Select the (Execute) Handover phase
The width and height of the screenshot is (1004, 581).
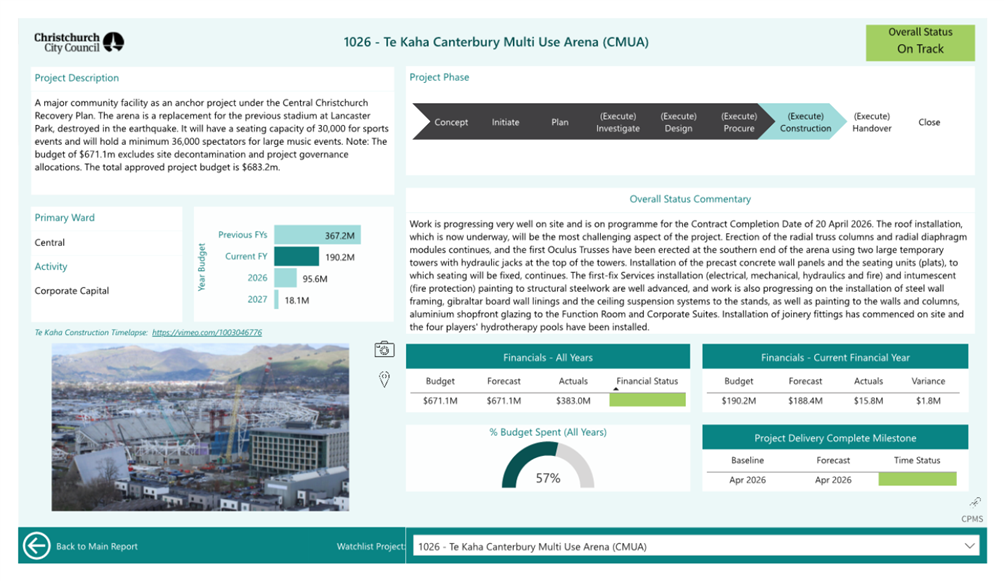(x=871, y=122)
